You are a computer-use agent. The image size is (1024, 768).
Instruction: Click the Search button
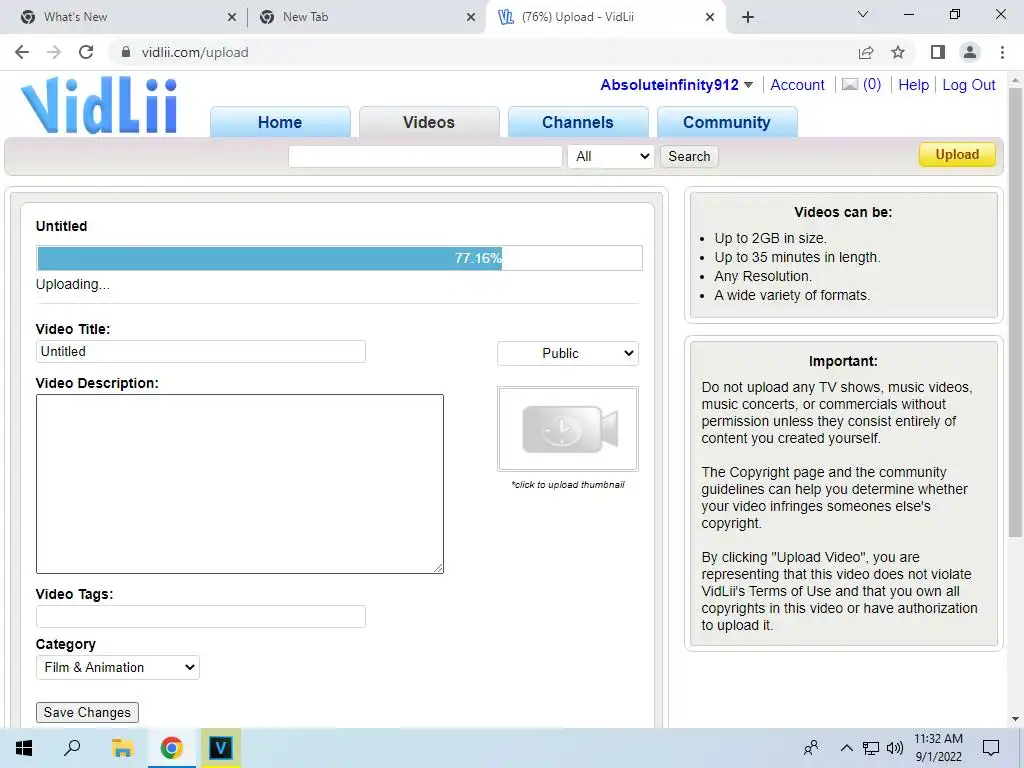[x=689, y=156]
